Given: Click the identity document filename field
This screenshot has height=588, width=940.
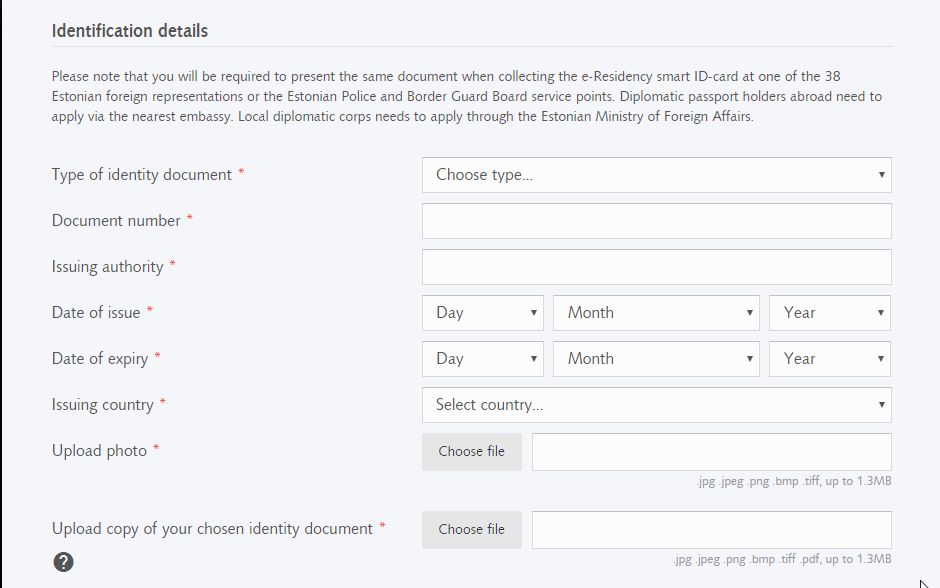Looking at the screenshot, I should pos(712,530).
